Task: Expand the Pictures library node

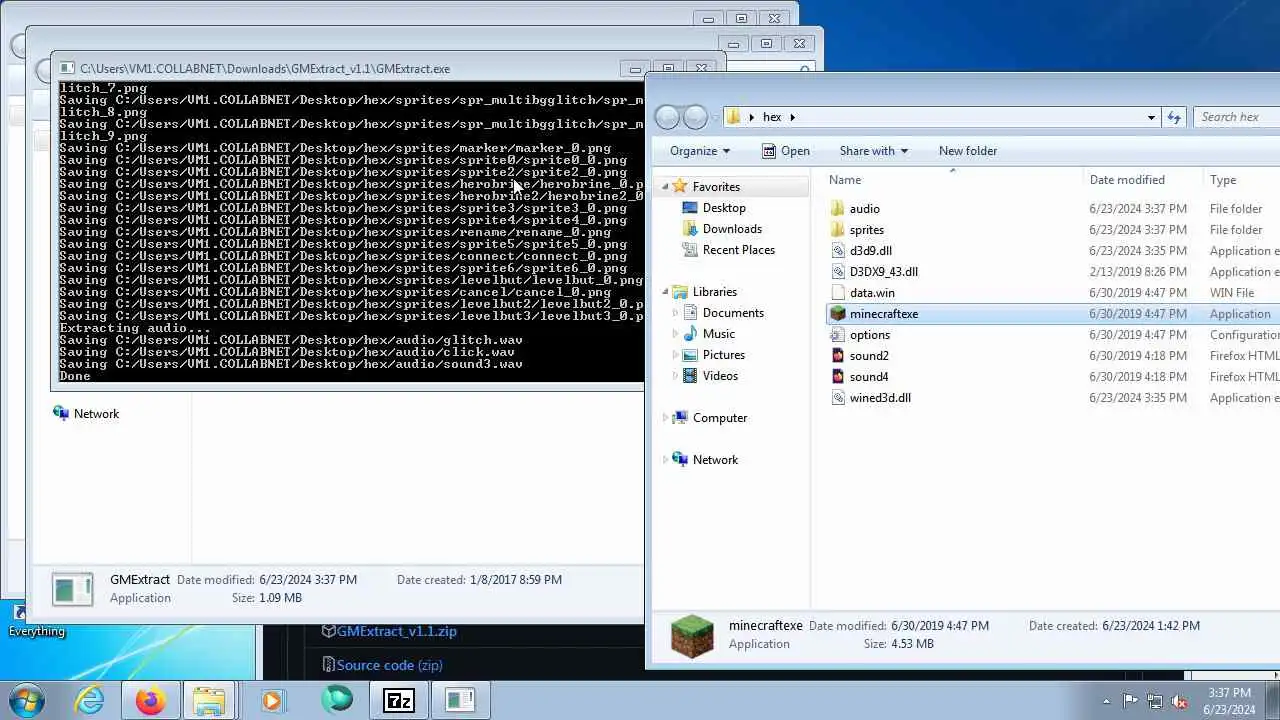Action: point(675,355)
